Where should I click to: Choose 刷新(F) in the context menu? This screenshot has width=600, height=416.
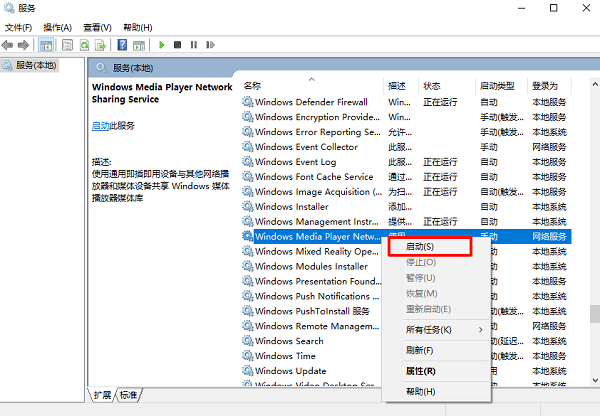pos(436,350)
